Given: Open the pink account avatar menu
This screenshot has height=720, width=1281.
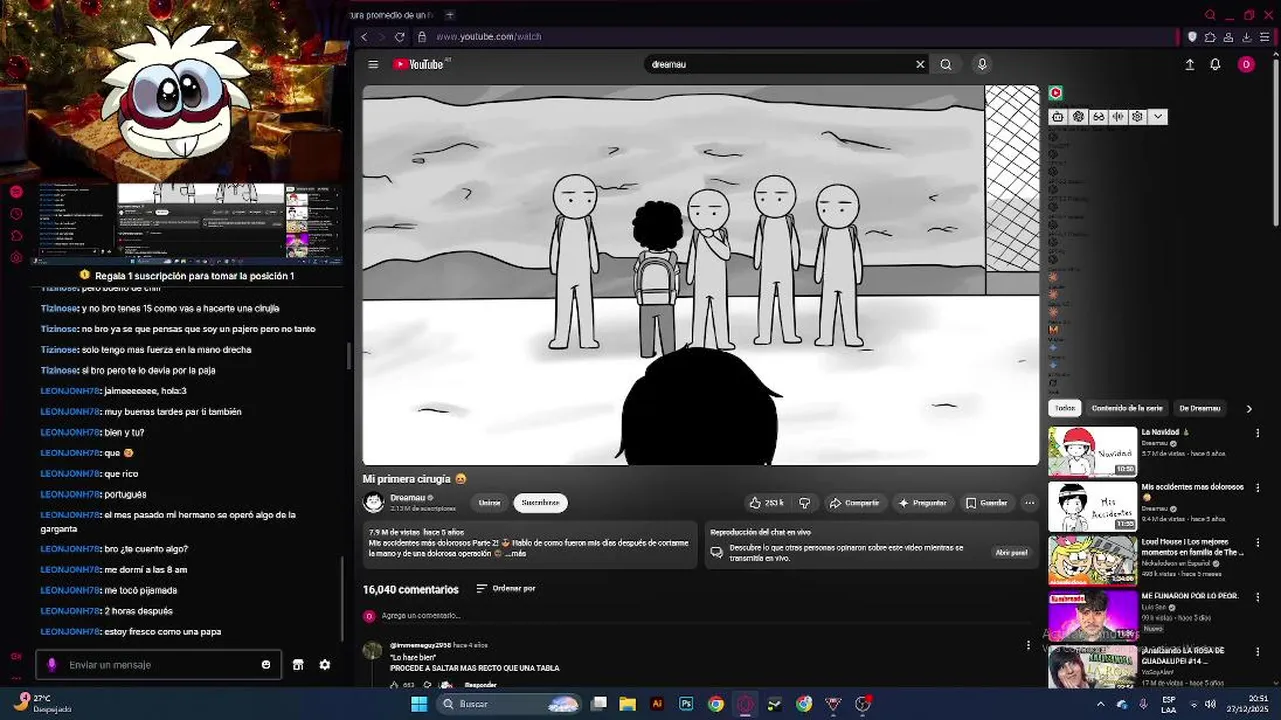Looking at the screenshot, I should coord(1246,64).
